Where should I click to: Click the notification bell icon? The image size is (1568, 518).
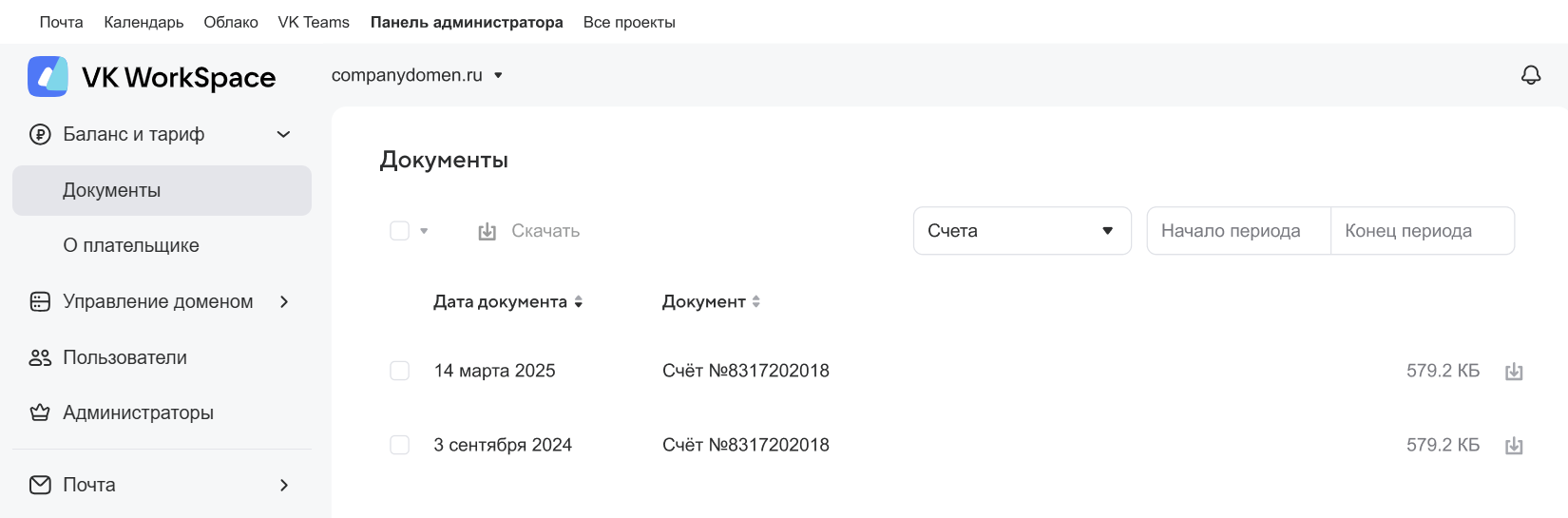pos(1530,75)
